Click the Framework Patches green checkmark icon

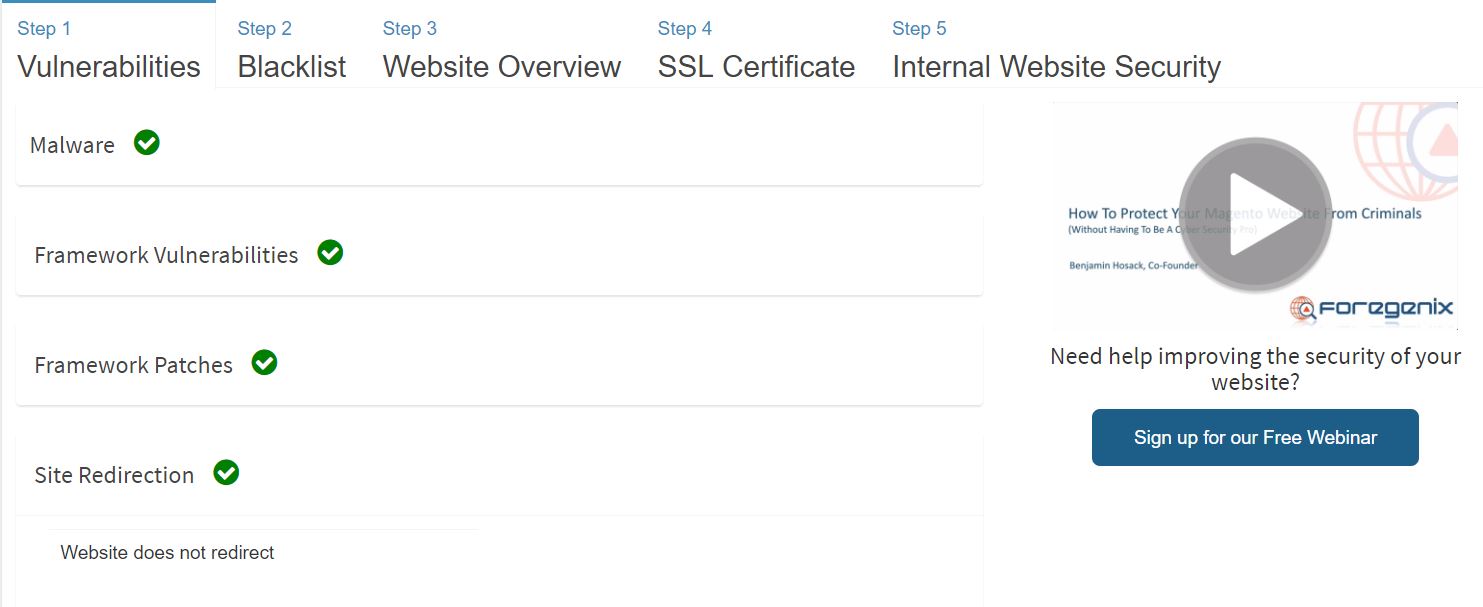[264, 363]
